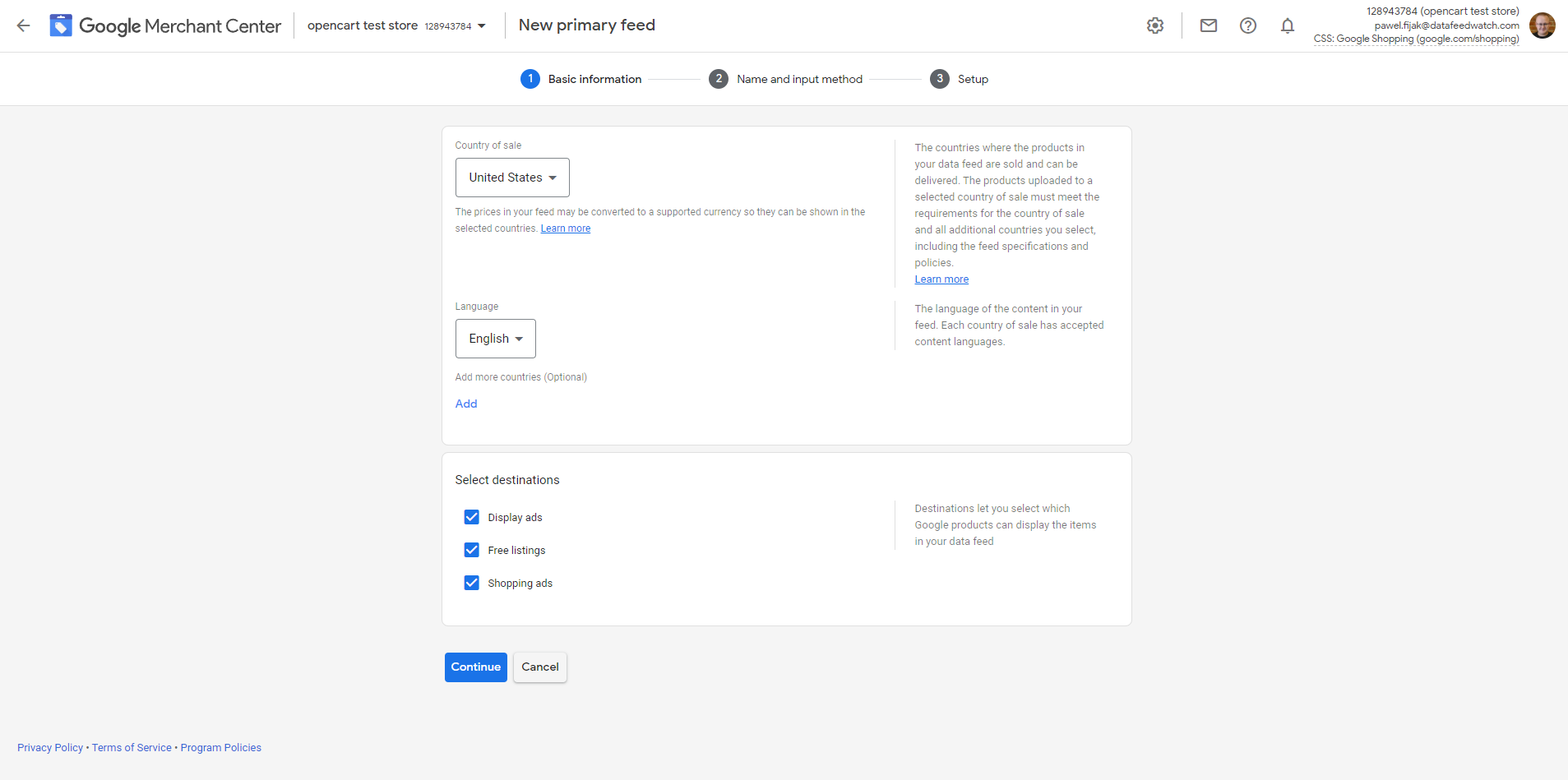
Task: Uncheck the Display ads destination
Action: [471, 517]
